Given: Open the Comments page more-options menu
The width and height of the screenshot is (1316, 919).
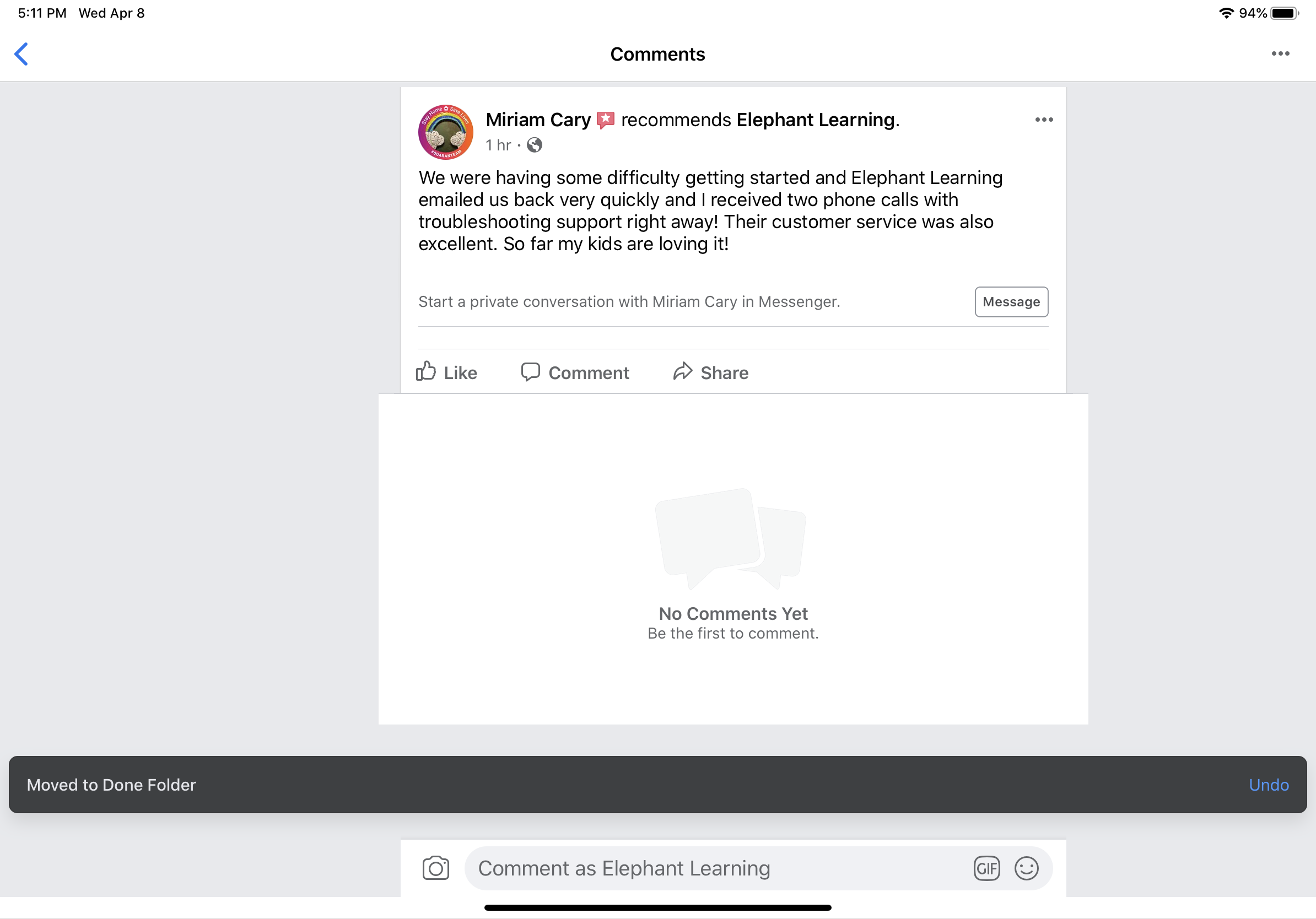Looking at the screenshot, I should point(1280,54).
